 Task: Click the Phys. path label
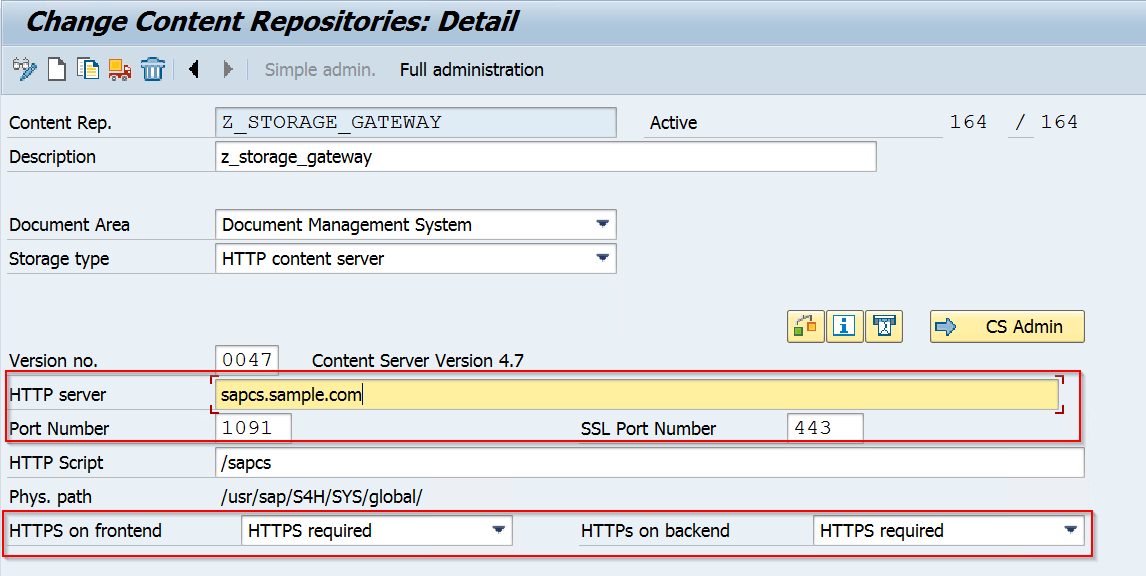(50, 497)
